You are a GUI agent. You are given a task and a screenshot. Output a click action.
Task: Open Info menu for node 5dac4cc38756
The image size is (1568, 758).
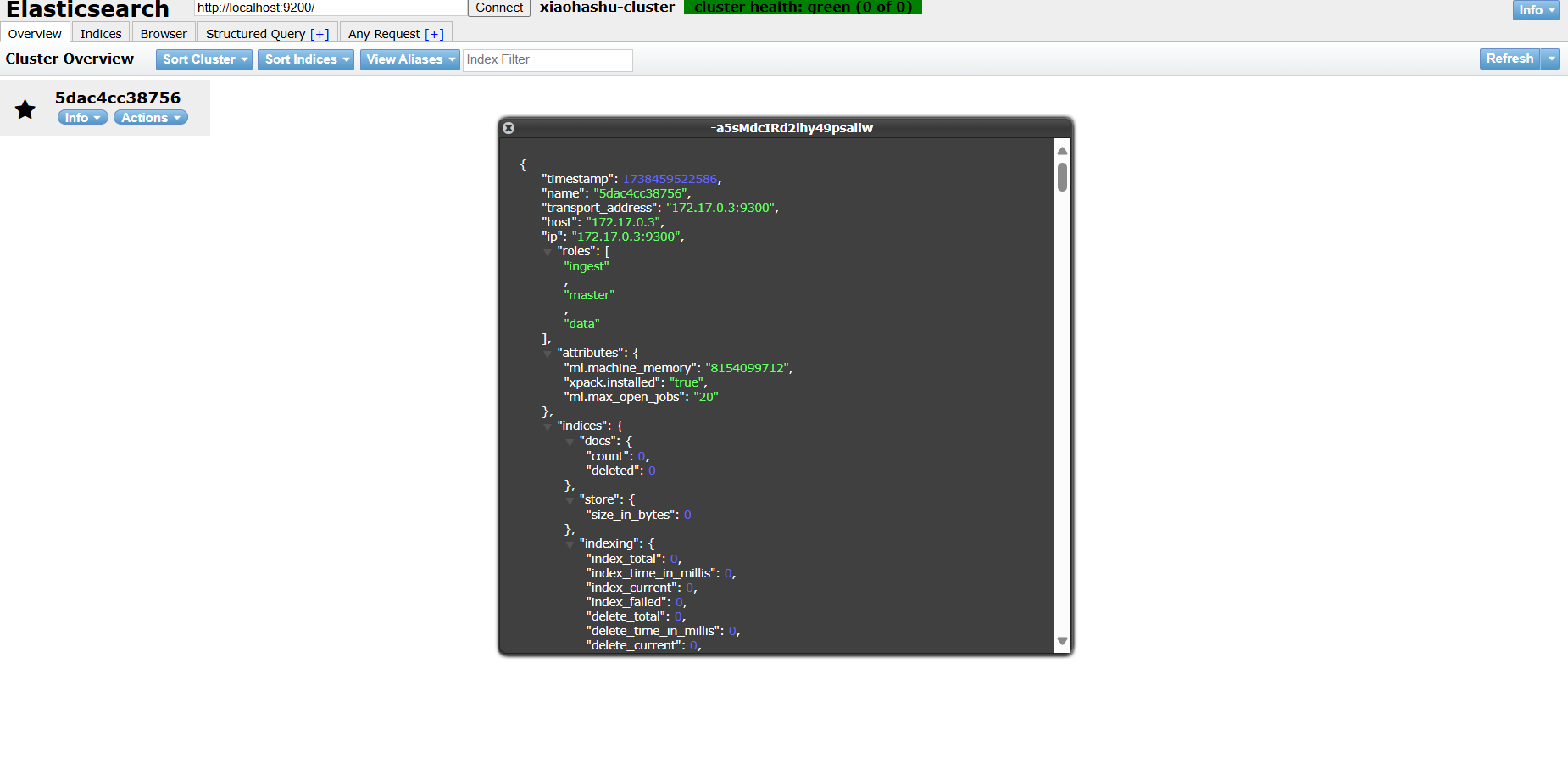(x=82, y=118)
